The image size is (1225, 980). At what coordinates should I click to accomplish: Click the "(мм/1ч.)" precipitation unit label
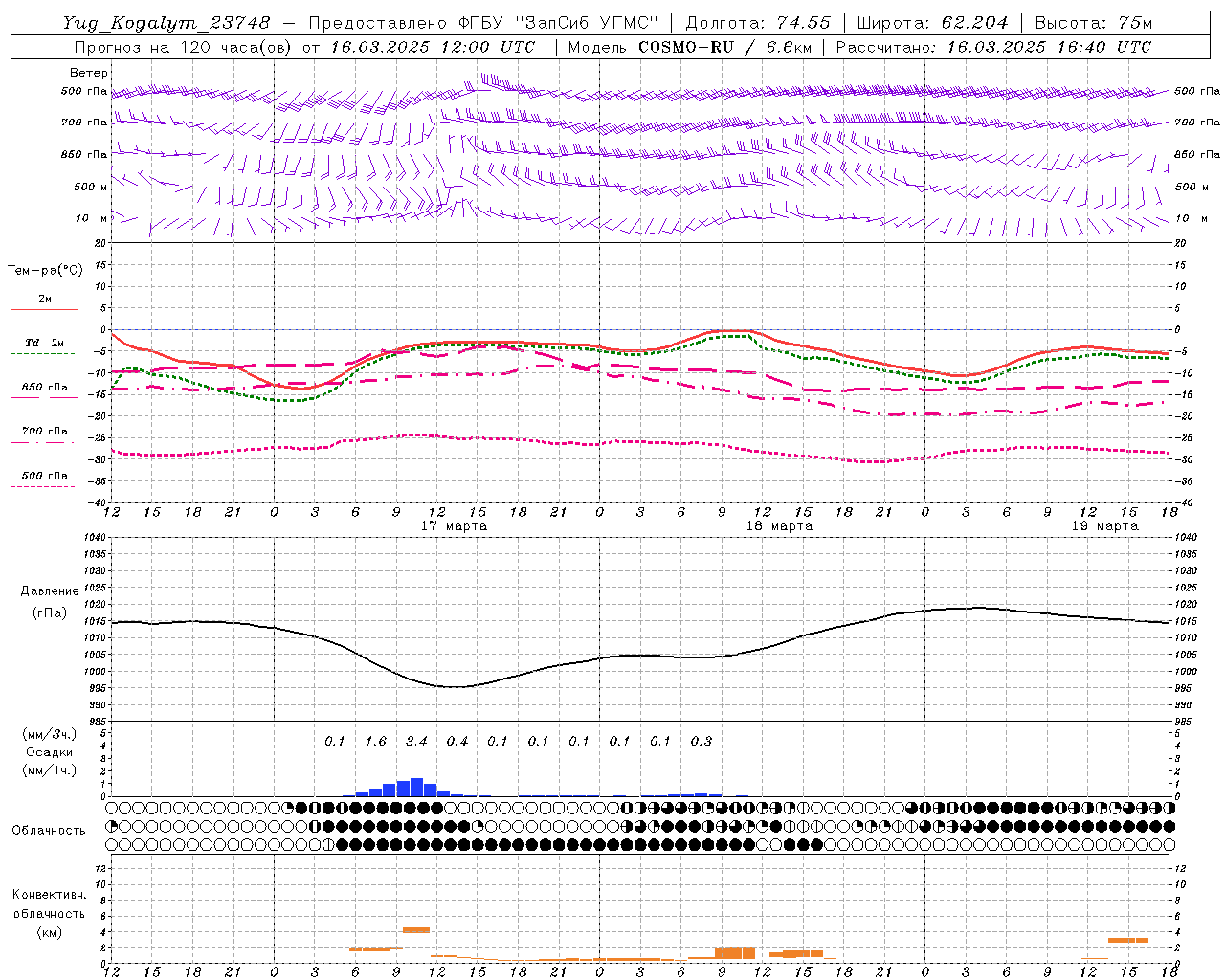coord(50,770)
